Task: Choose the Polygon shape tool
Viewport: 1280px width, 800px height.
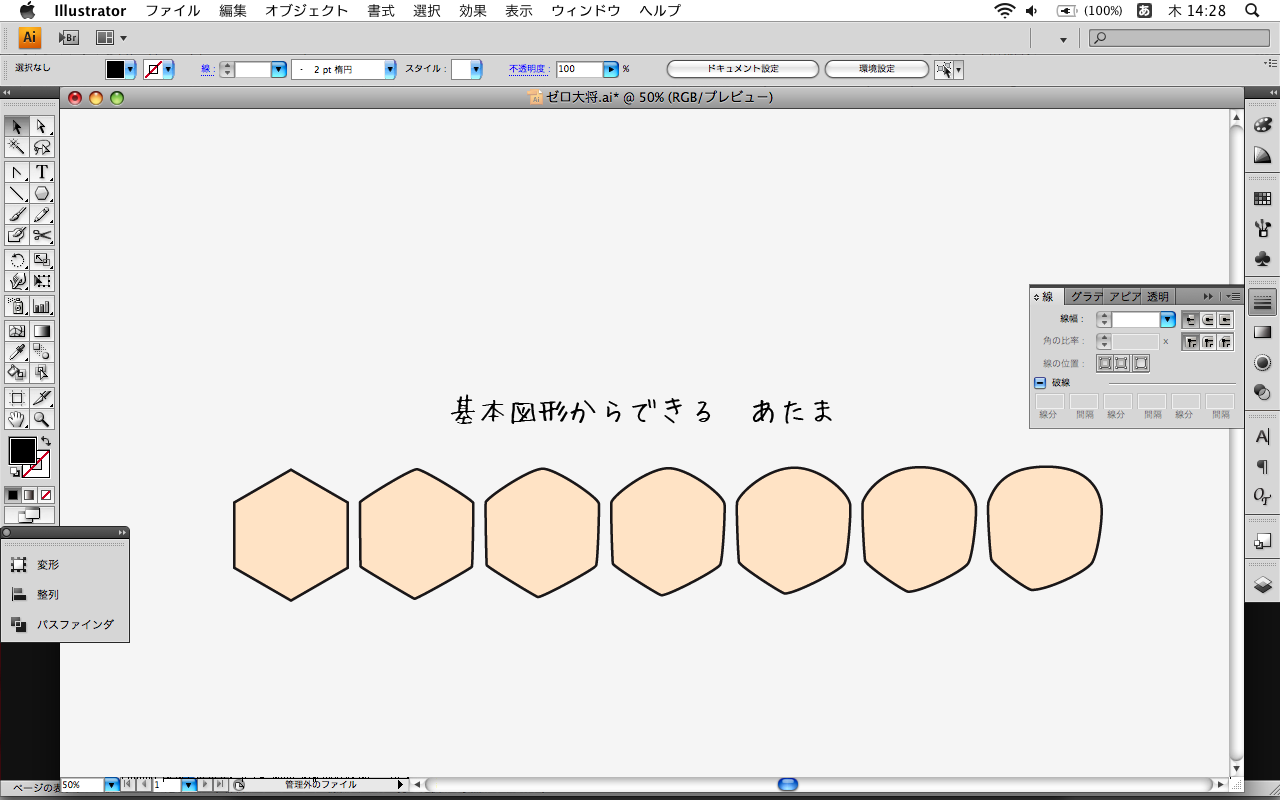Action: [x=42, y=193]
